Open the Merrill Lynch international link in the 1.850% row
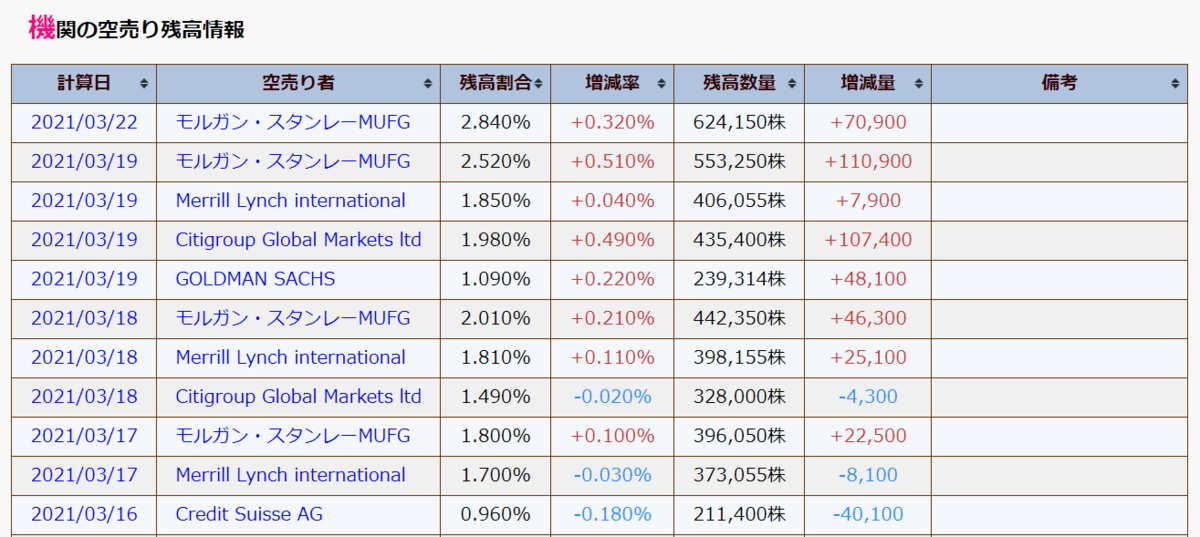The image size is (1200, 537). (291, 200)
